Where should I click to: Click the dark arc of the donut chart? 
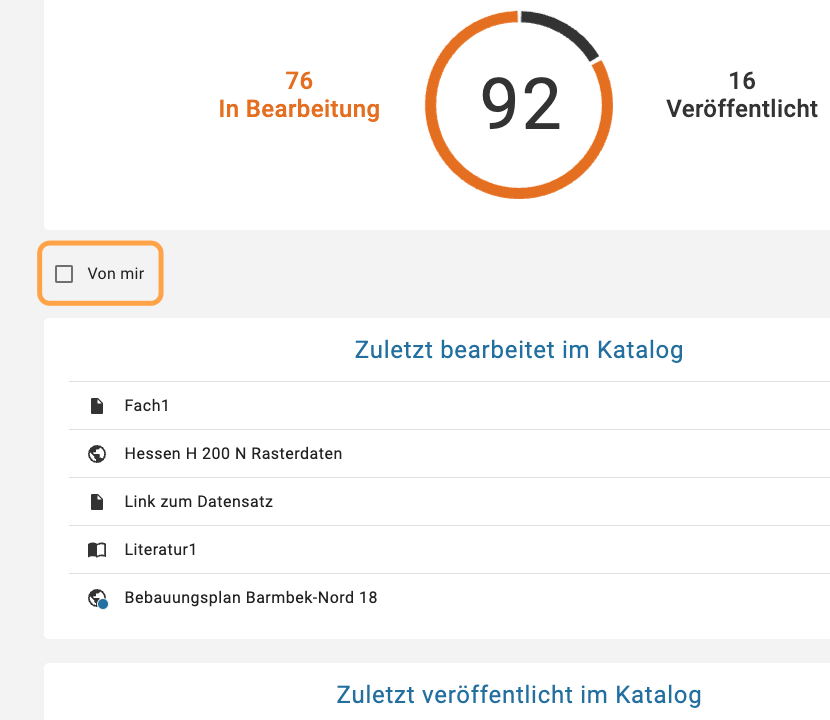point(564,27)
